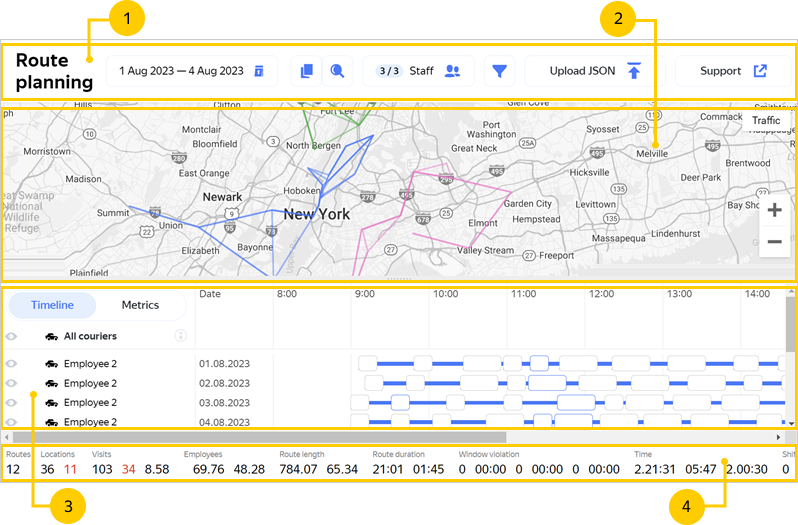Open Support external link icon
The height and width of the screenshot is (525, 798).
[759, 71]
